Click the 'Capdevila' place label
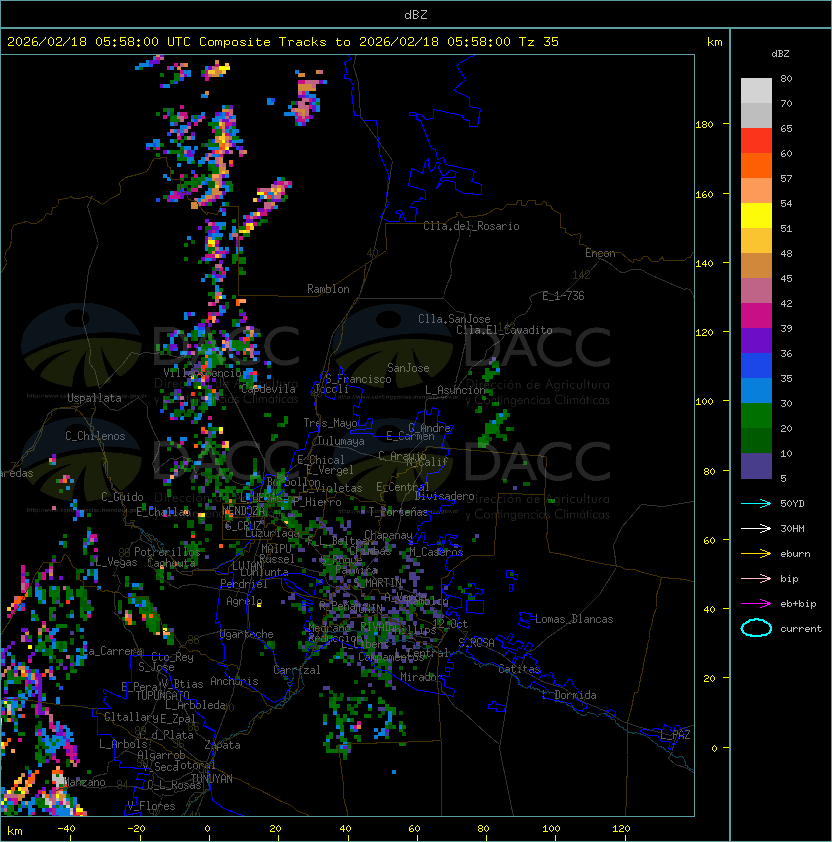 (268, 389)
